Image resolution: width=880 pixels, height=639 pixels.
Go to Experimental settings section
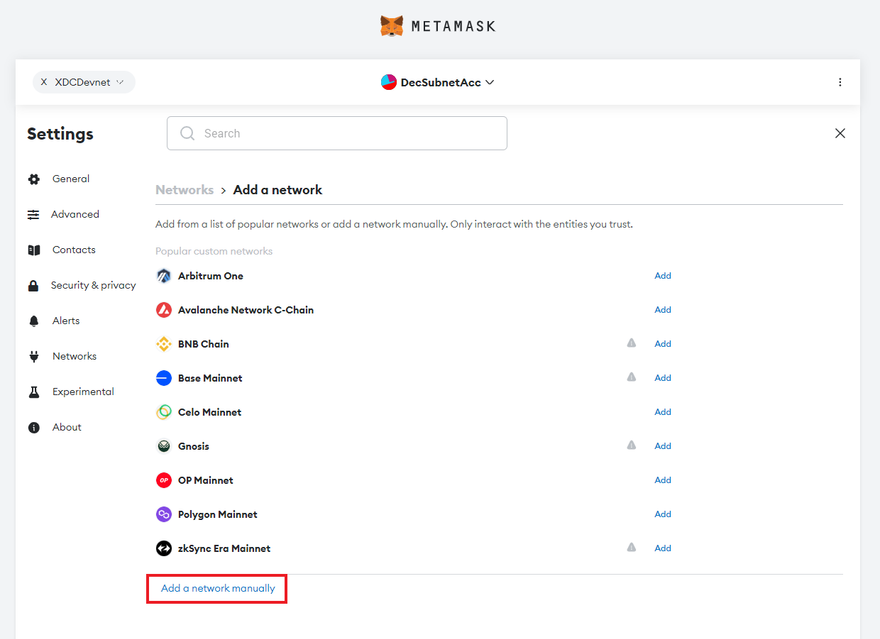[83, 392]
